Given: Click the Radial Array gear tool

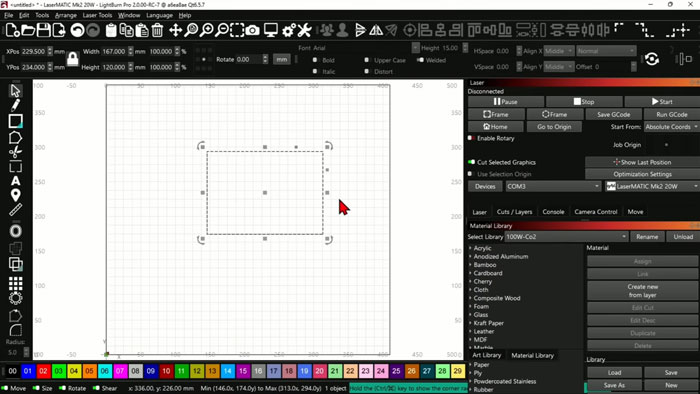Looking at the screenshot, I should tap(15, 298).
